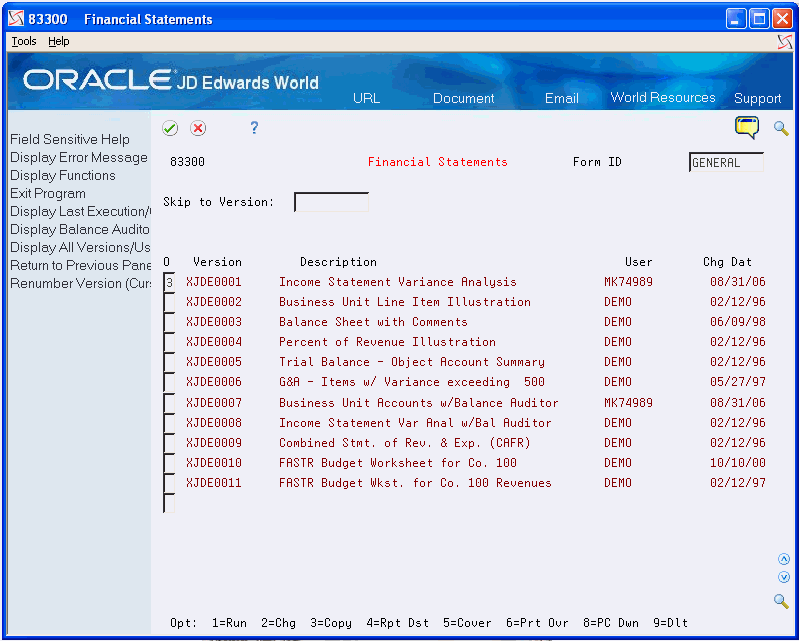Select 'FASTR Budget Wkst. for Co. 100 Revenues'

pos(415,483)
